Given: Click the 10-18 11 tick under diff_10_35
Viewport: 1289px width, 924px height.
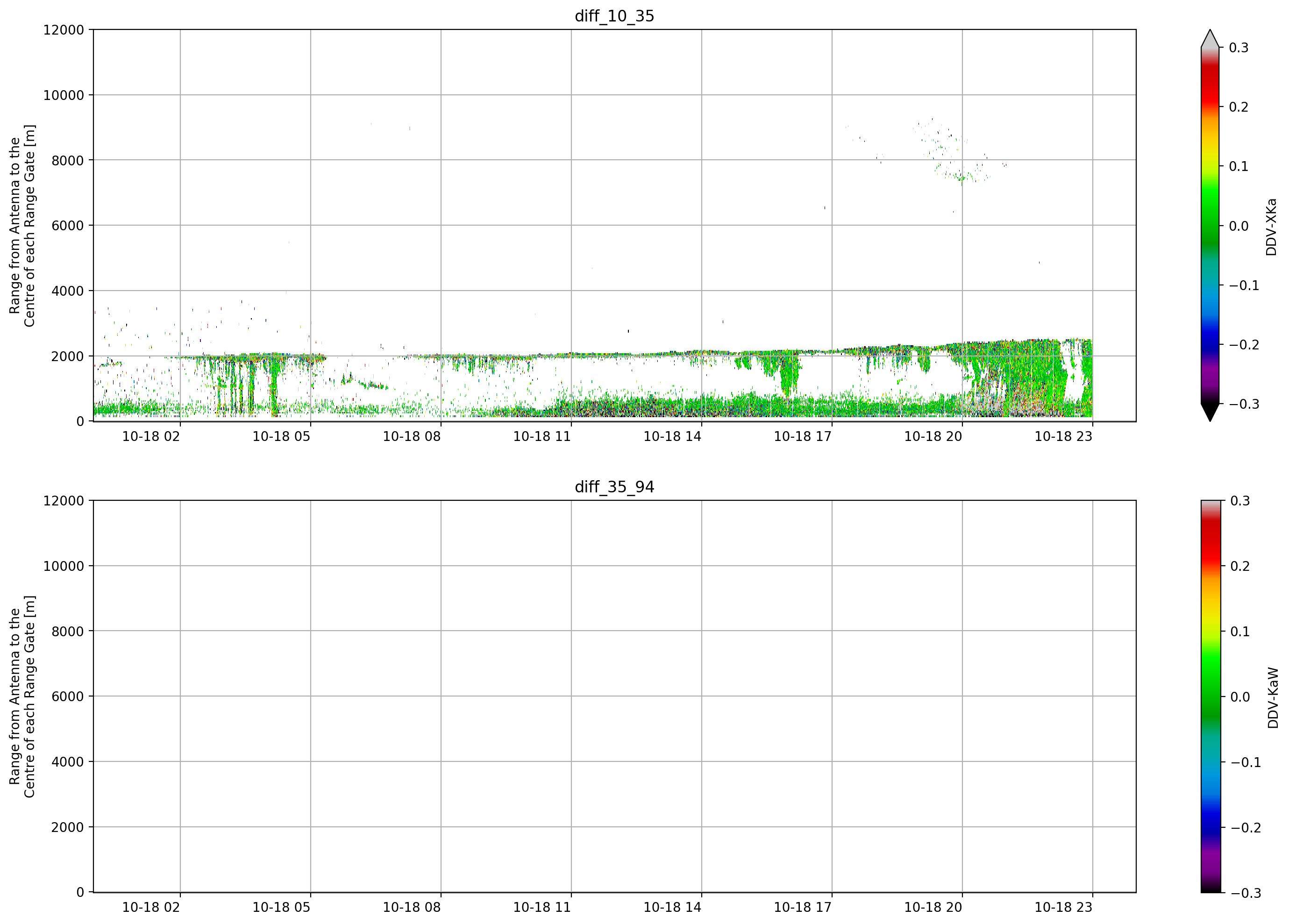Looking at the screenshot, I should [542, 436].
